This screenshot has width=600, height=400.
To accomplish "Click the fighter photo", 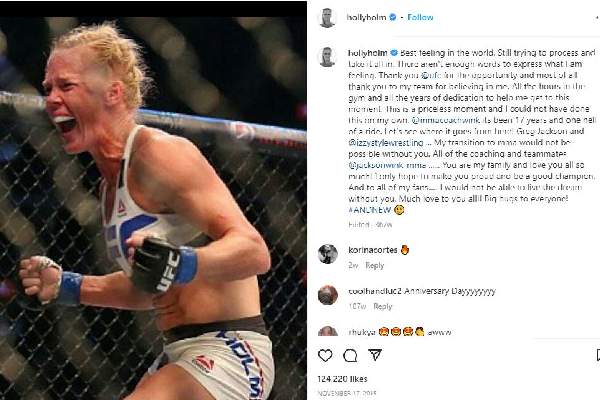I will 153,208.
